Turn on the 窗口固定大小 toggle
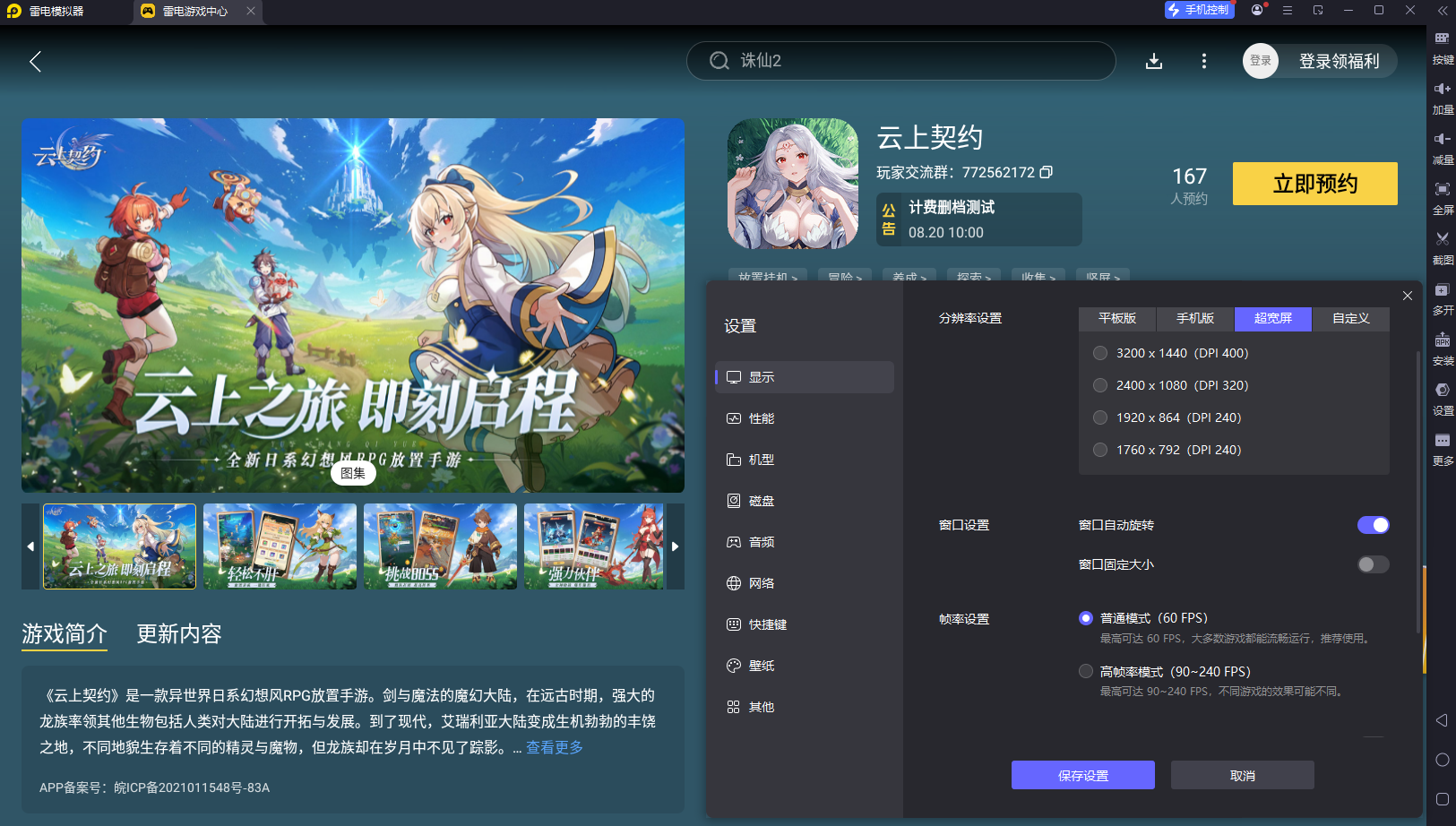The width and height of the screenshot is (1456, 826). click(x=1373, y=564)
